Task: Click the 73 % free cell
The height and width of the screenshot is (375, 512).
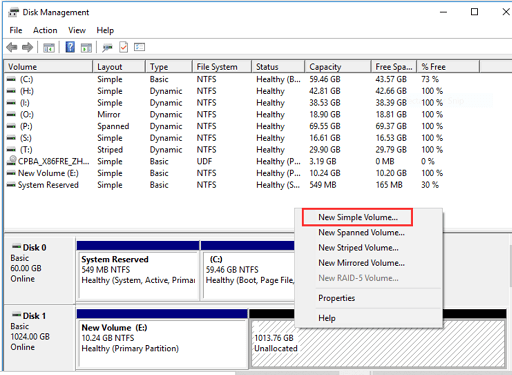Action: (430, 79)
